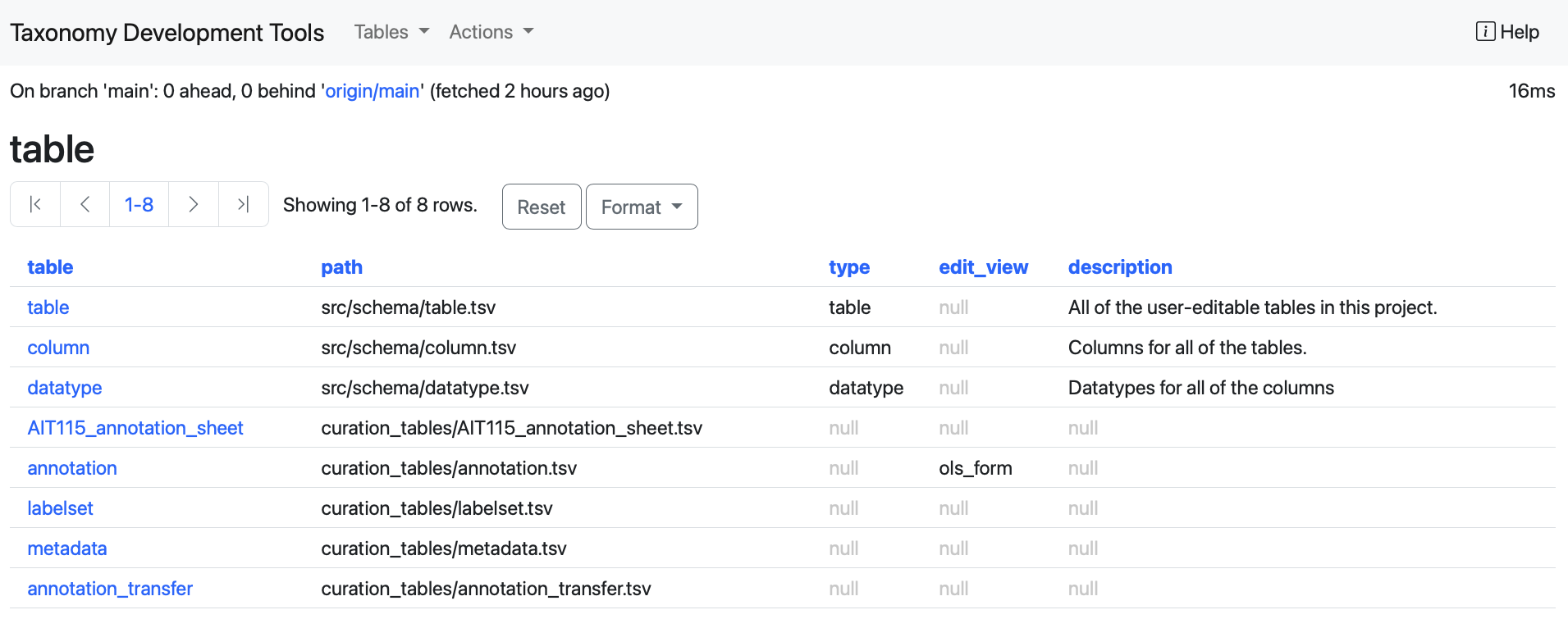Open the 'table' table link
Viewport: 1568px width, 619px height.
point(48,307)
